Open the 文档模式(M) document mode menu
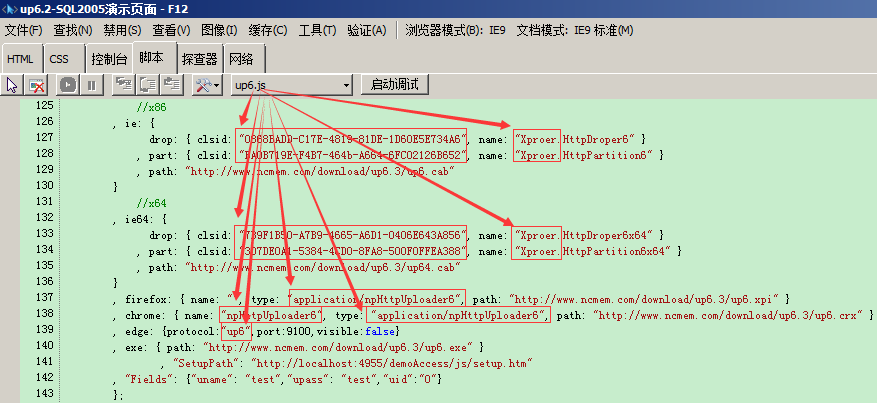The image size is (877, 403). pyautogui.click(x=575, y=30)
